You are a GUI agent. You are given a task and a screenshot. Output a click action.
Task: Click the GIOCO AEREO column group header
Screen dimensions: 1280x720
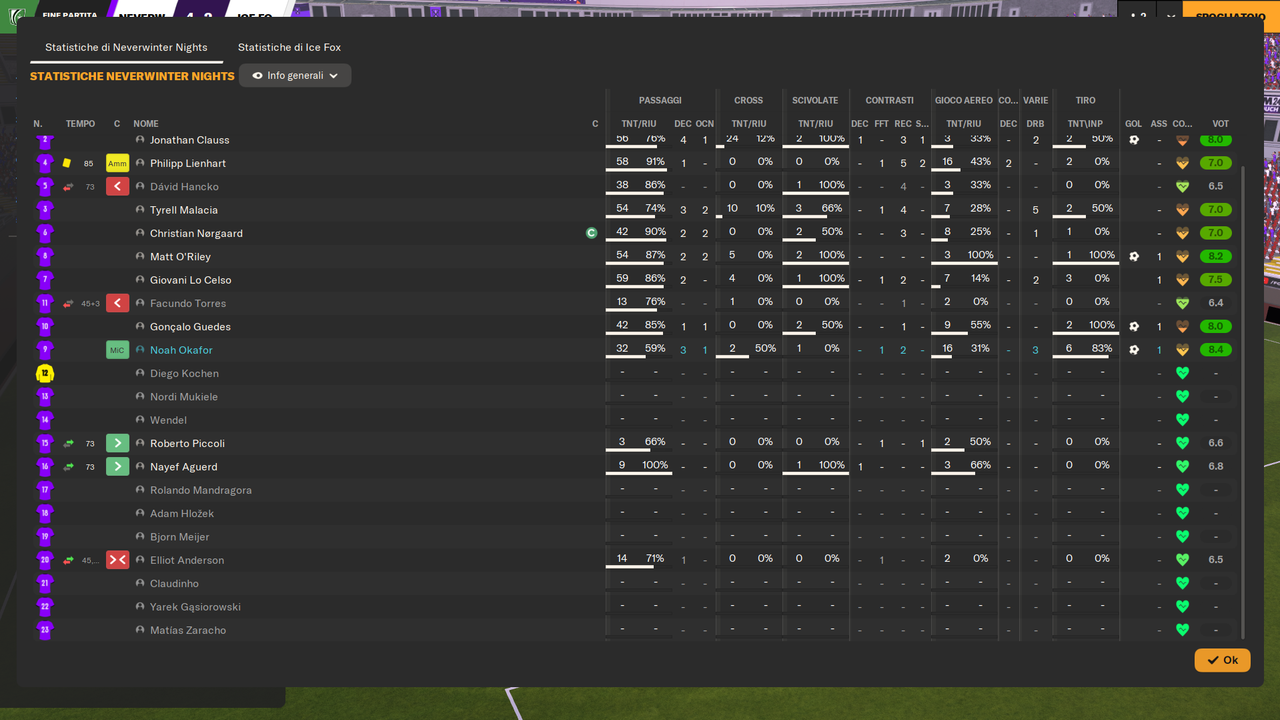964,101
